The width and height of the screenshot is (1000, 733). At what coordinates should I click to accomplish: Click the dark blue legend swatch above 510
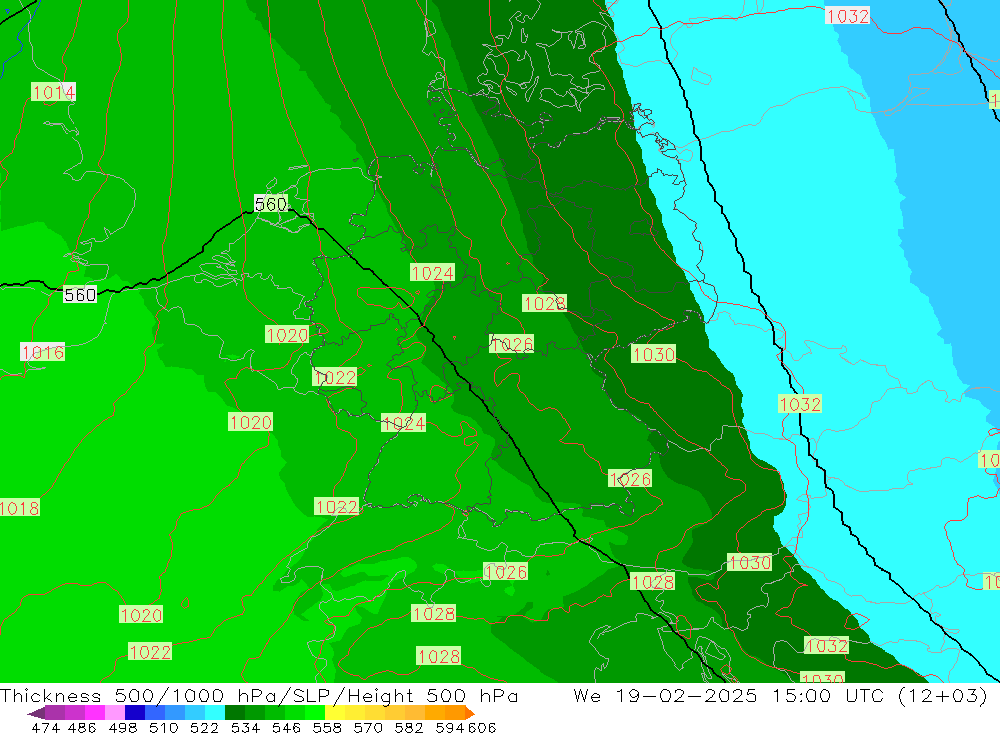[x=135, y=713]
